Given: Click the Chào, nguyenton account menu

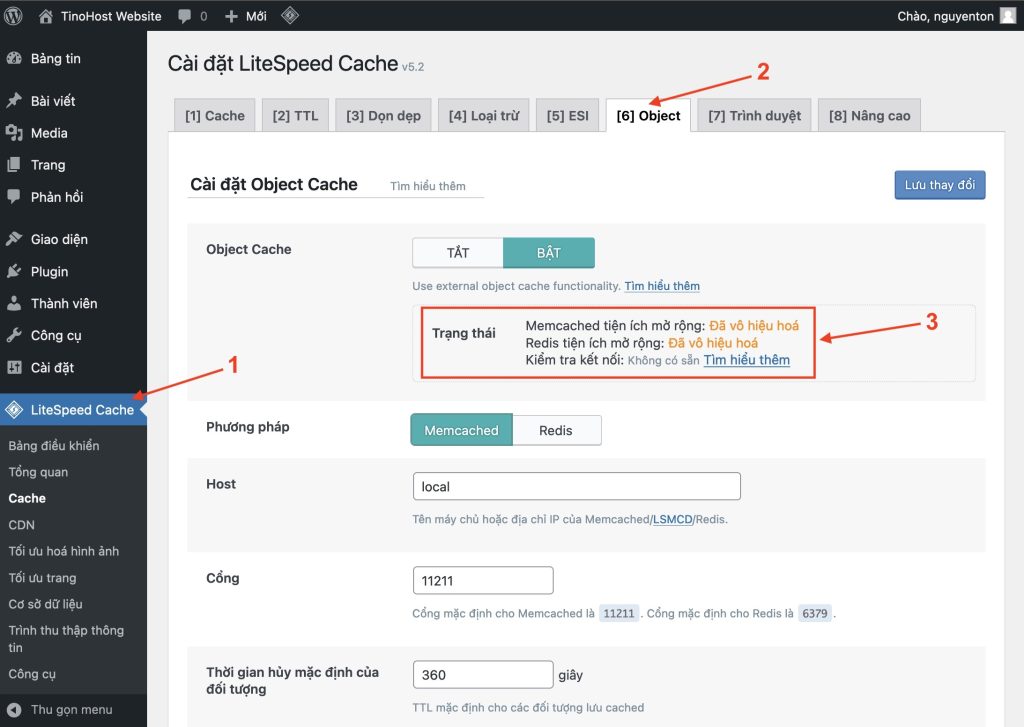Looking at the screenshot, I should coord(956,16).
